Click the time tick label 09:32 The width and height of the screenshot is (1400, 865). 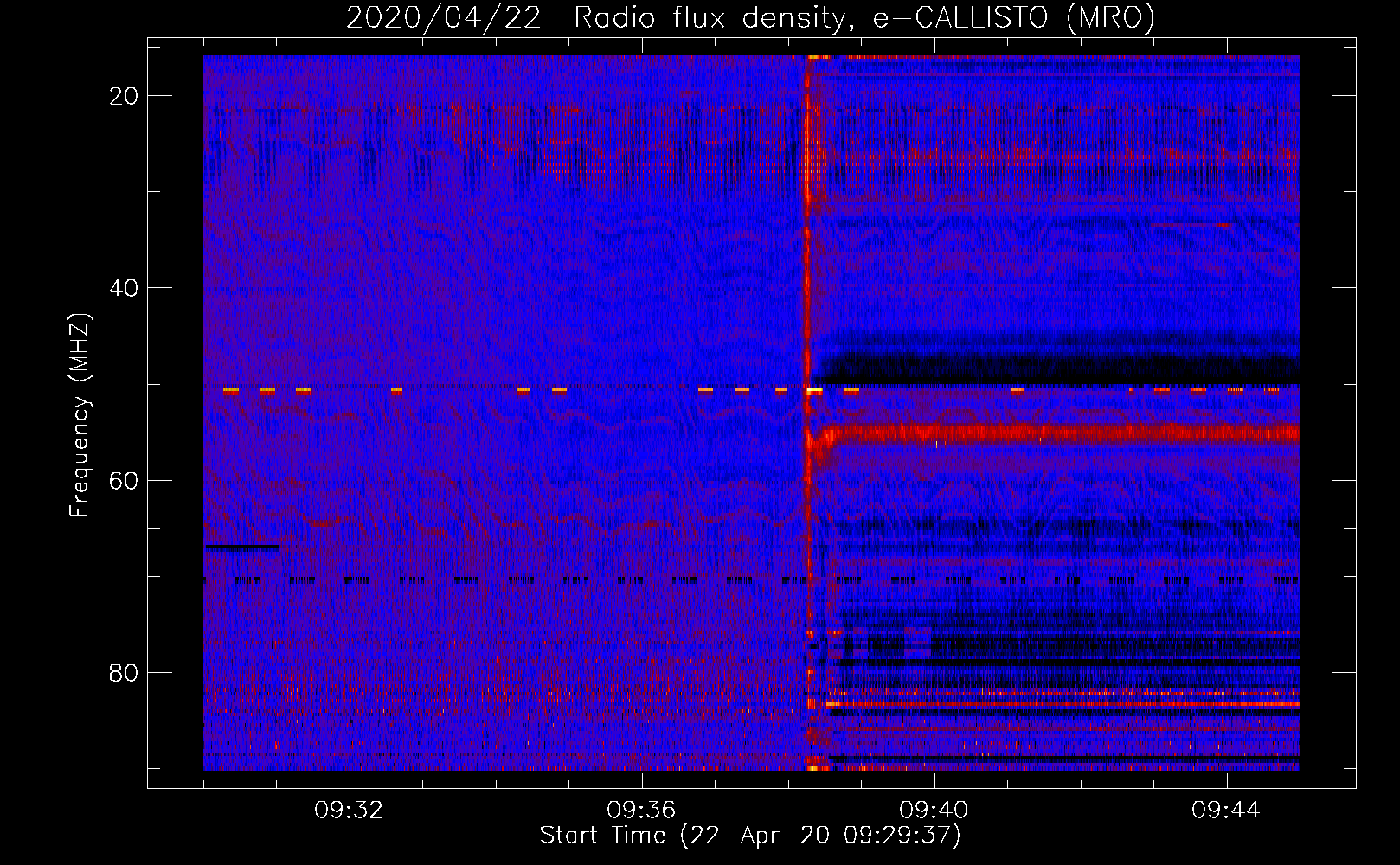[x=349, y=811]
